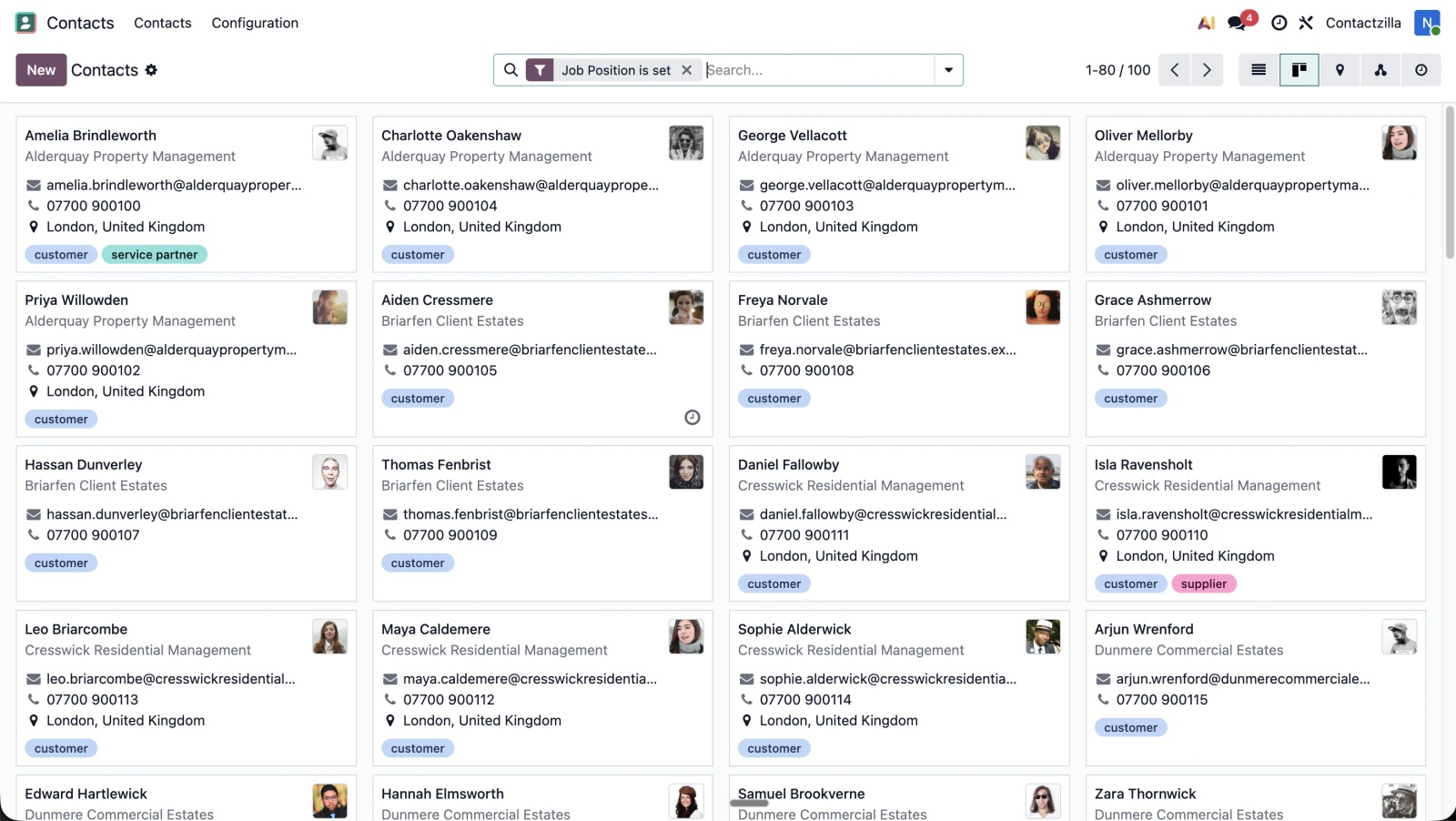Remove the Job Position is set filter
The image size is (1456, 821).
tap(687, 70)
